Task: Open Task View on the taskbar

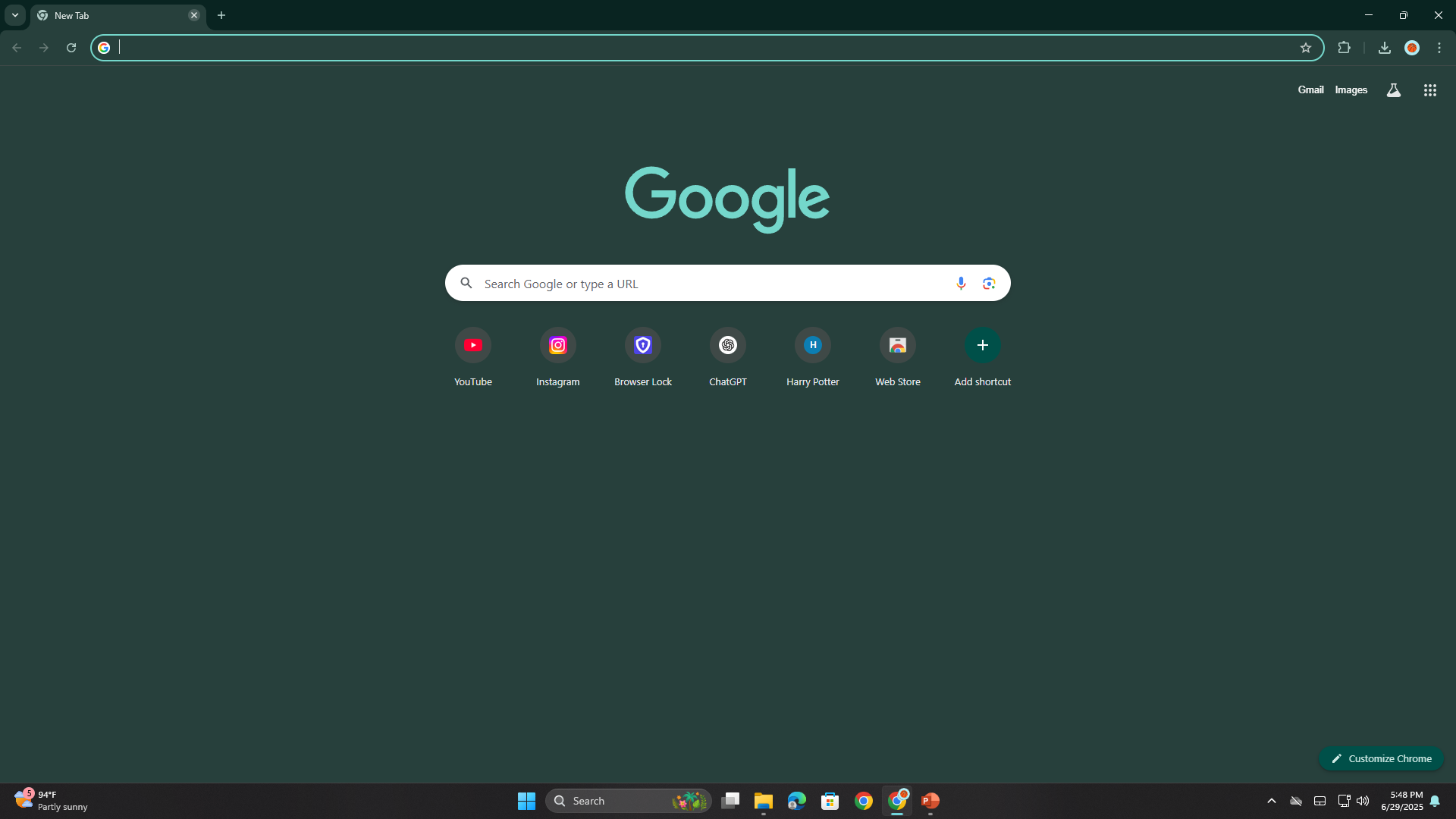Action: 730,801
